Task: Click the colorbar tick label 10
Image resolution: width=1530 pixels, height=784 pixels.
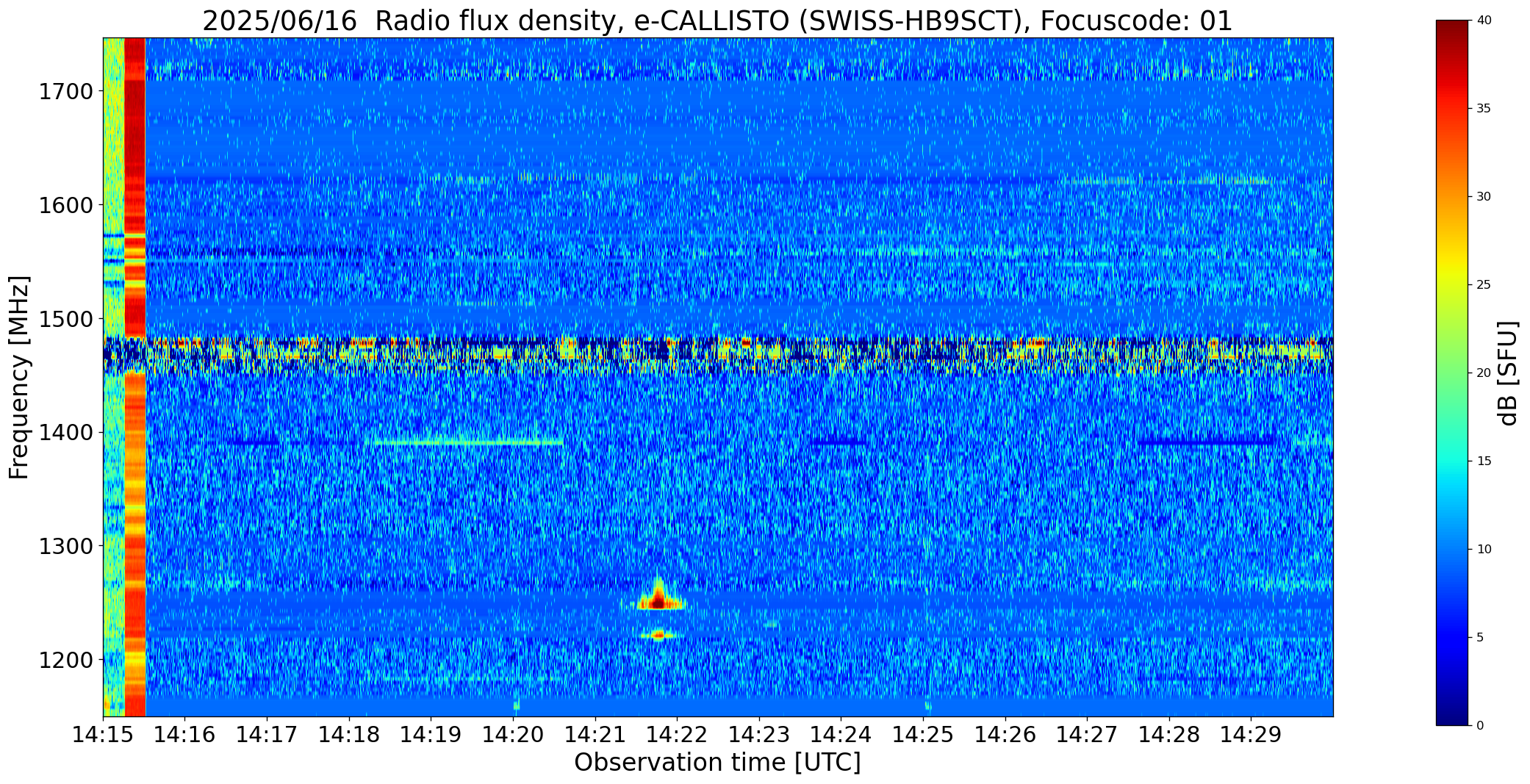Action: tap(1484, 550)
